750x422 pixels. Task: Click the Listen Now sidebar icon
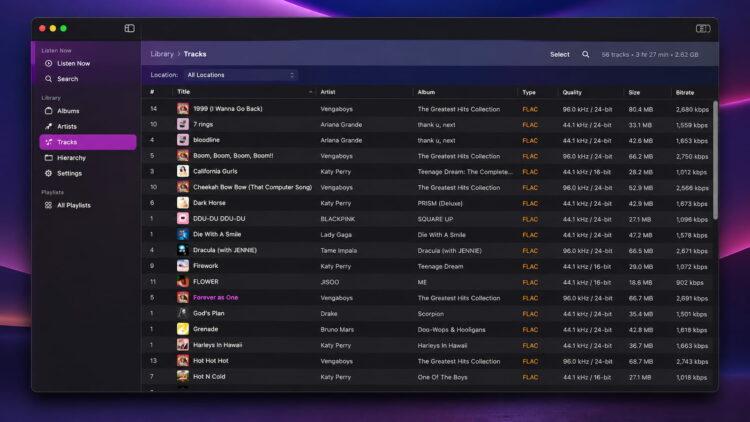(48, 63)
